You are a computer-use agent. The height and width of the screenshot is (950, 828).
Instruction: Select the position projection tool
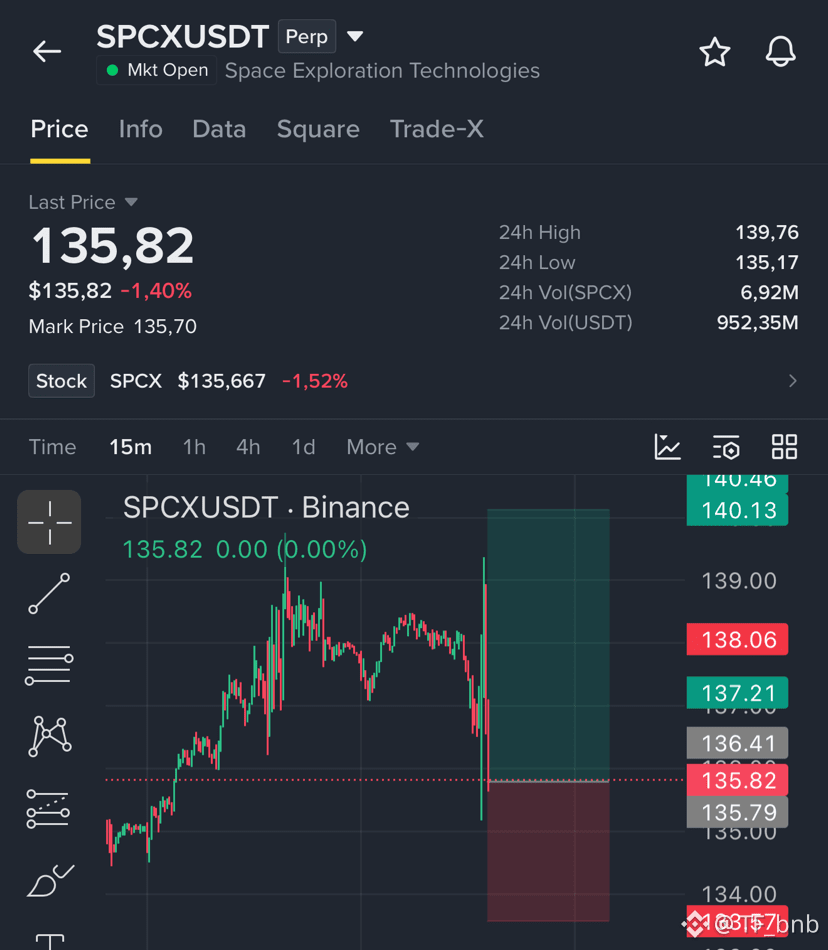[48, 809]
